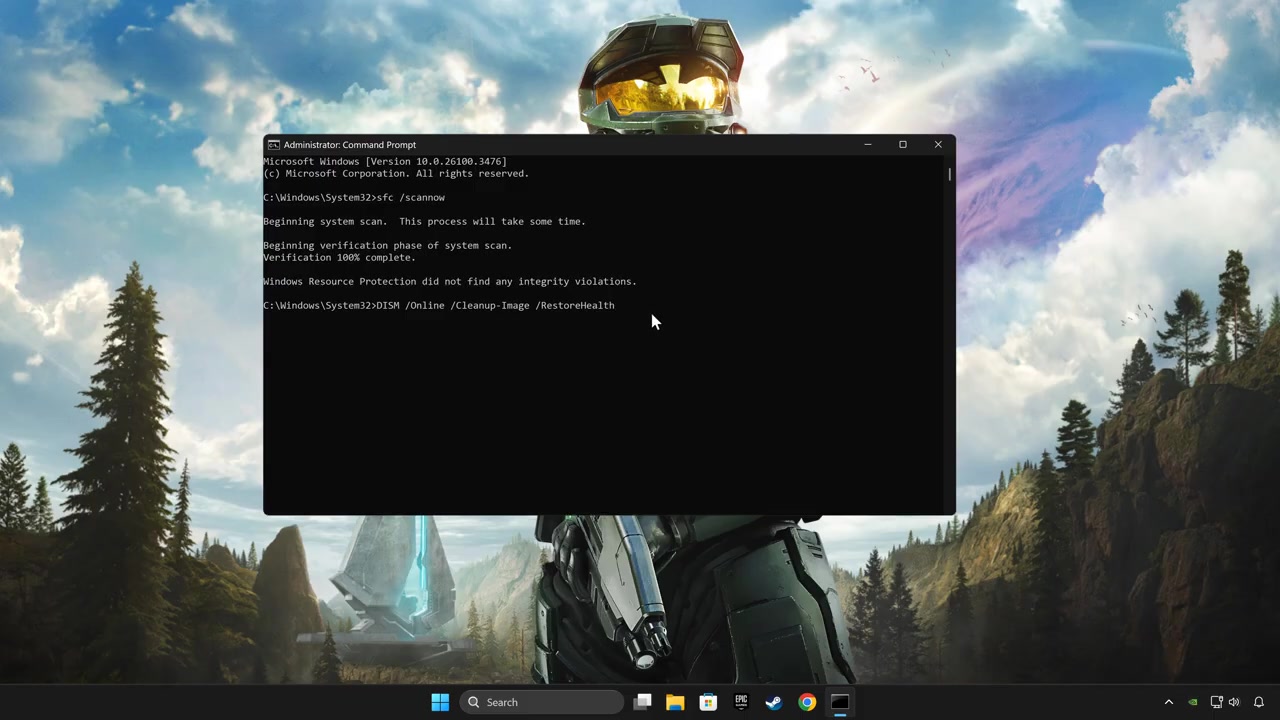Show hidden system tray icons

[1168, 702]
